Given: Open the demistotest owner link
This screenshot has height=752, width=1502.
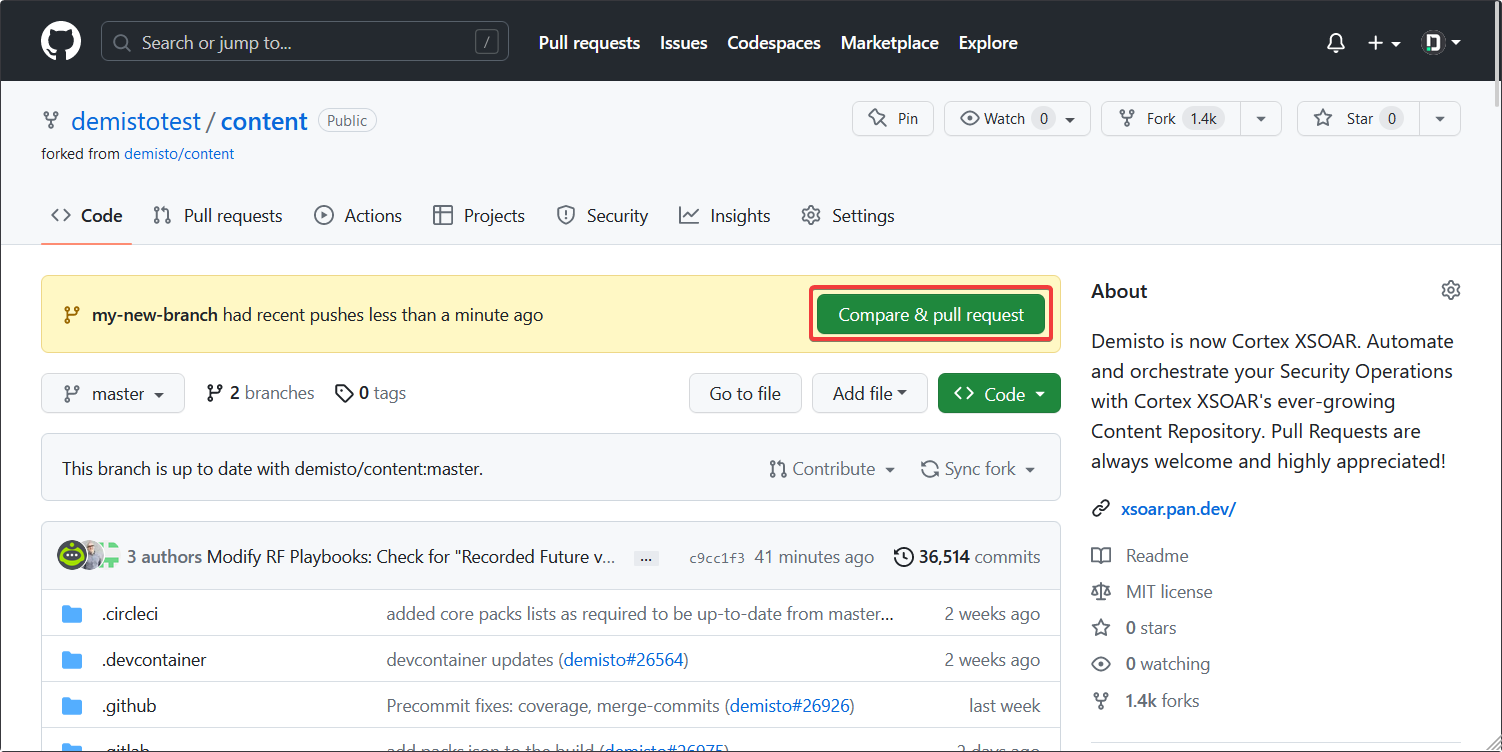Looking at the screenshot, I should click(136, 121).
